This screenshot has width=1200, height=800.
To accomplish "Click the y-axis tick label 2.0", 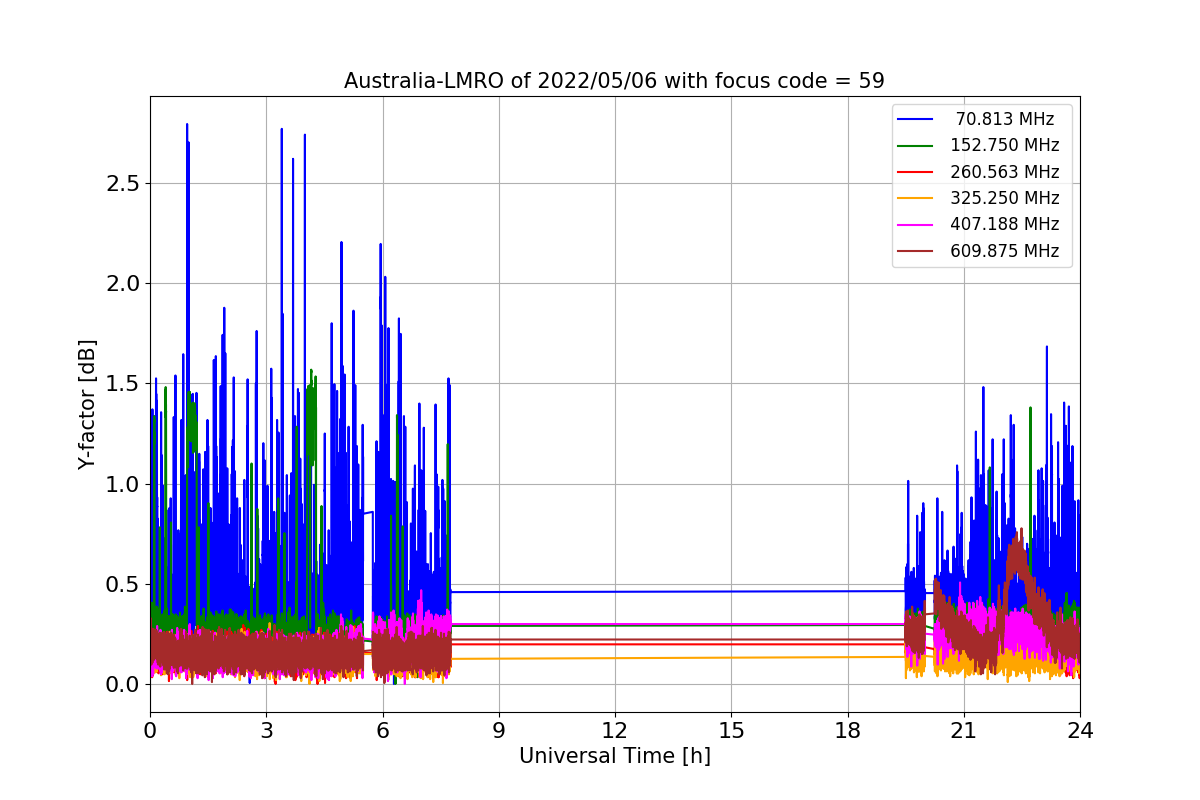I will click(x=122, y=284).
